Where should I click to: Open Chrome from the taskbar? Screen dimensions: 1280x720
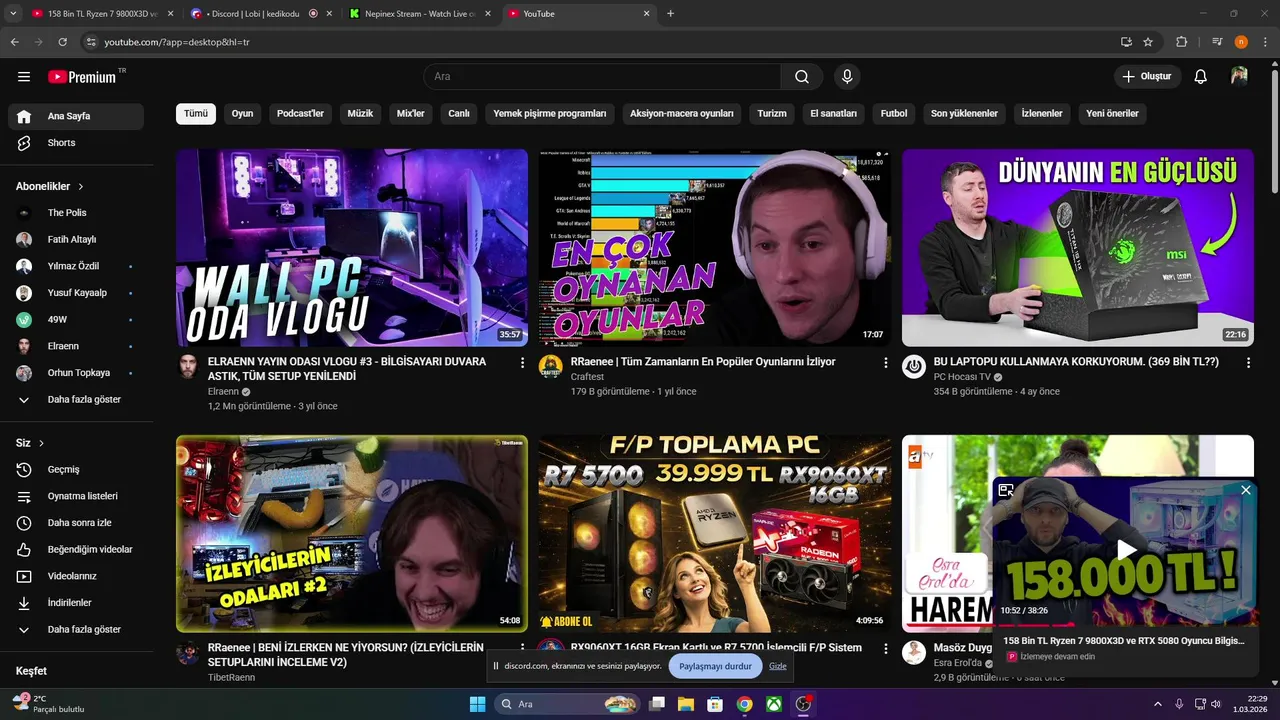[744, 704]
